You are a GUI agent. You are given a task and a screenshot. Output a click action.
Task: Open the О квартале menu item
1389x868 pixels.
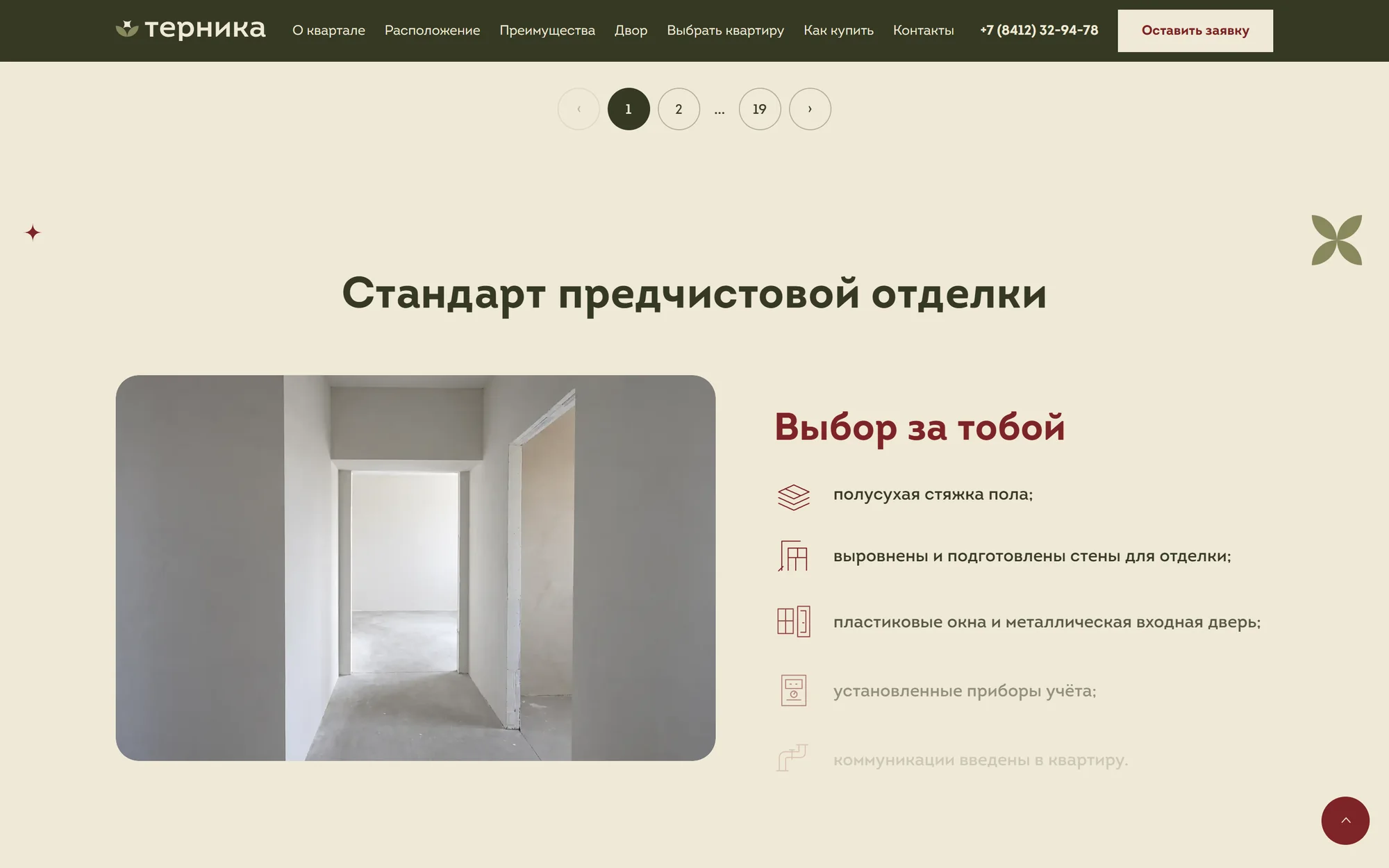(x=328, y=31)
